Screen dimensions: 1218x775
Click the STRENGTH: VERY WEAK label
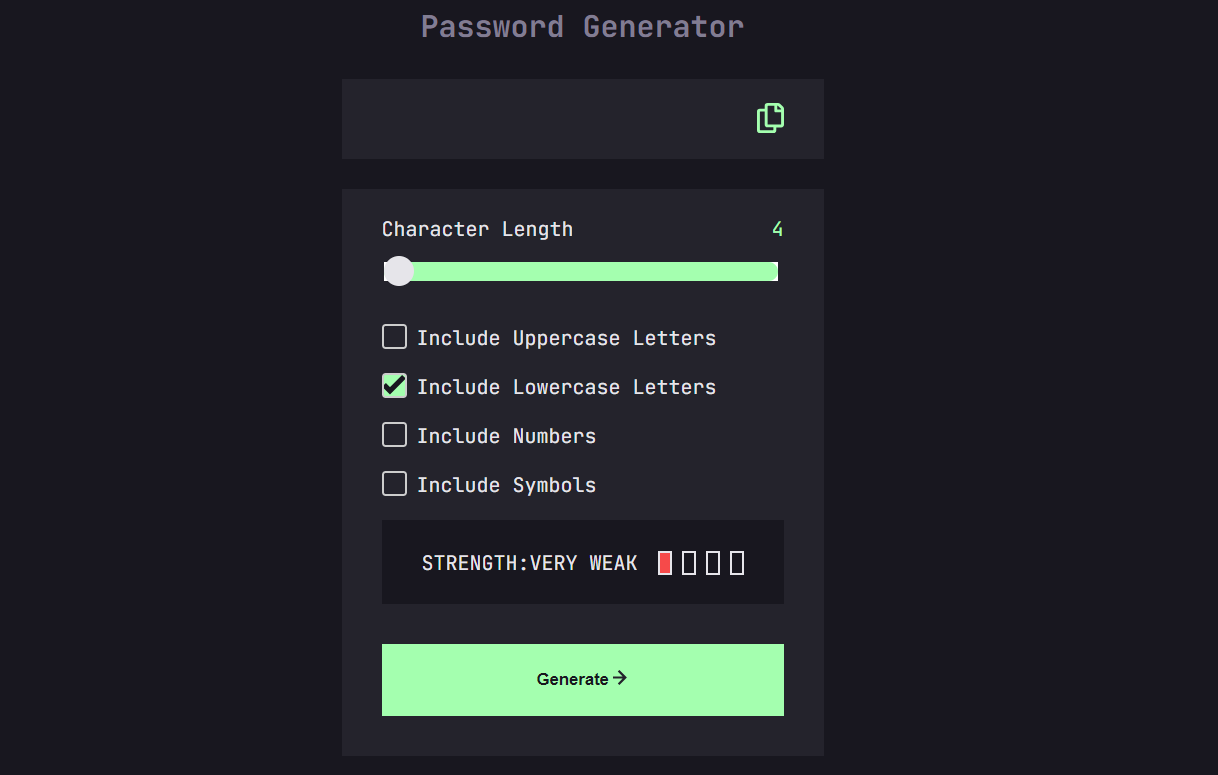(528, 562)
